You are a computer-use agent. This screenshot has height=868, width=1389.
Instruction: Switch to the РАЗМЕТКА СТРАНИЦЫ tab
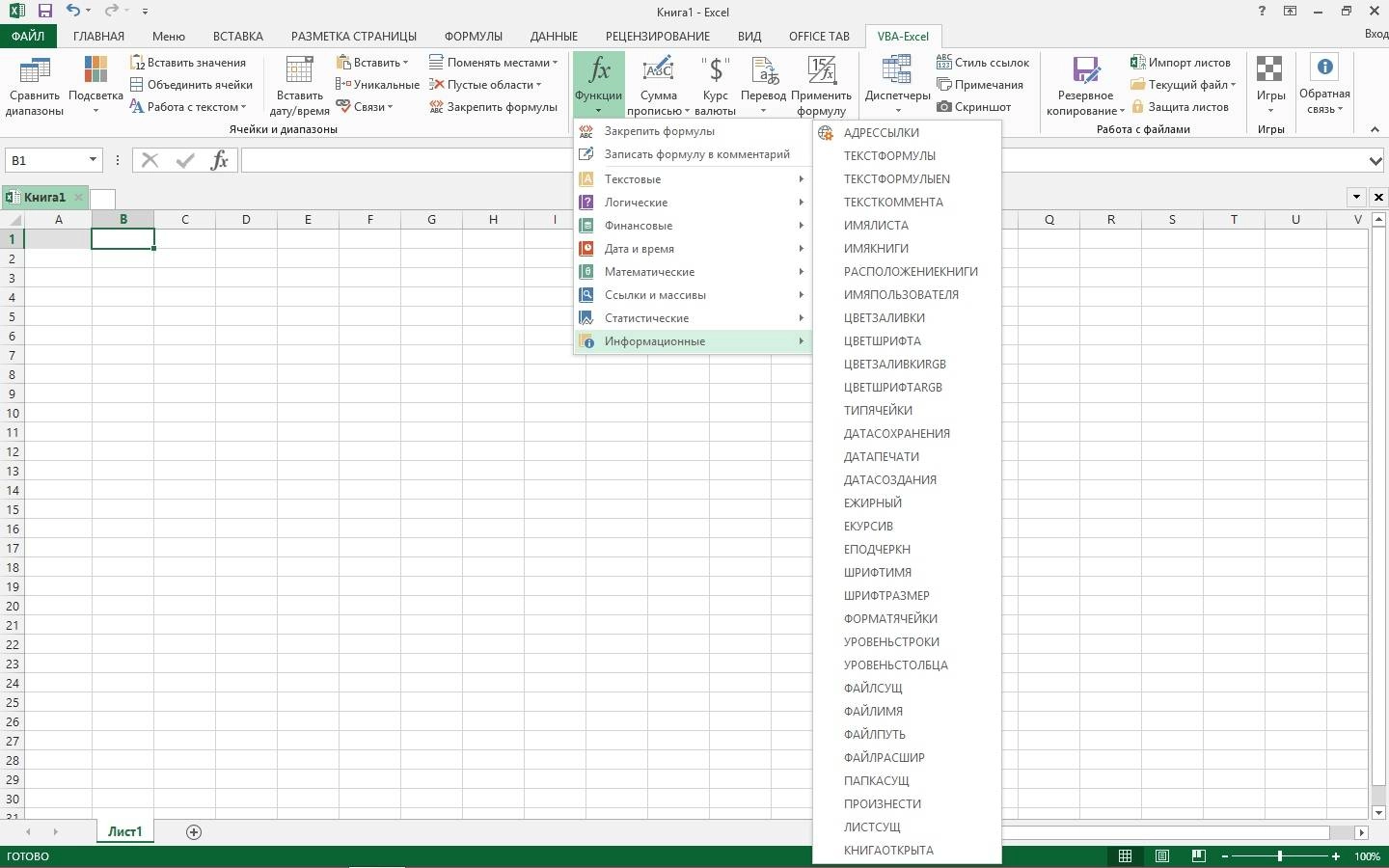(354, 36)
